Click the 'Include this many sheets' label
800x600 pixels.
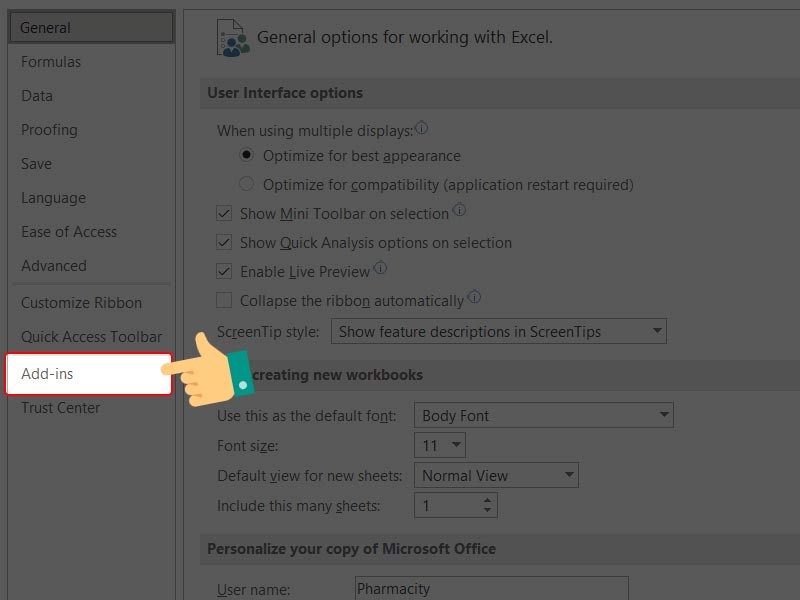tap(298, 506)
